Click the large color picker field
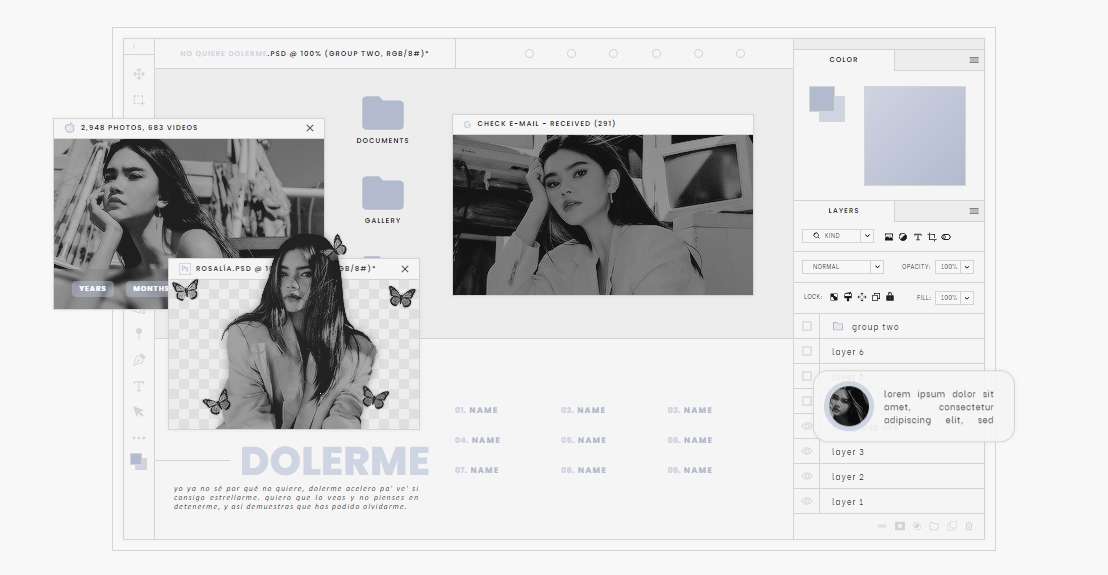Screen dimensions: 1108x575 [x=914, y=136]
